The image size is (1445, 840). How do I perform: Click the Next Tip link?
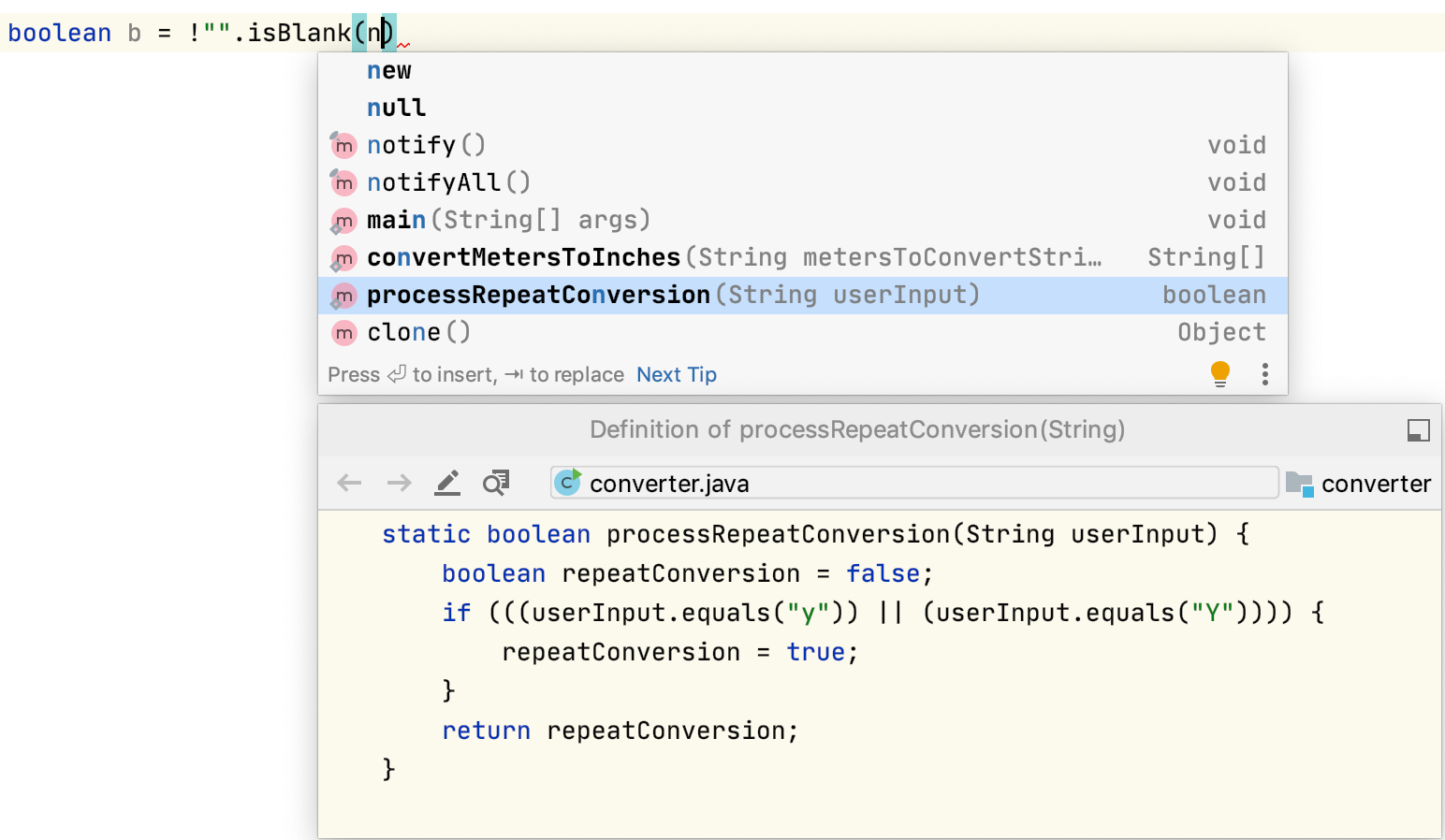677,374
